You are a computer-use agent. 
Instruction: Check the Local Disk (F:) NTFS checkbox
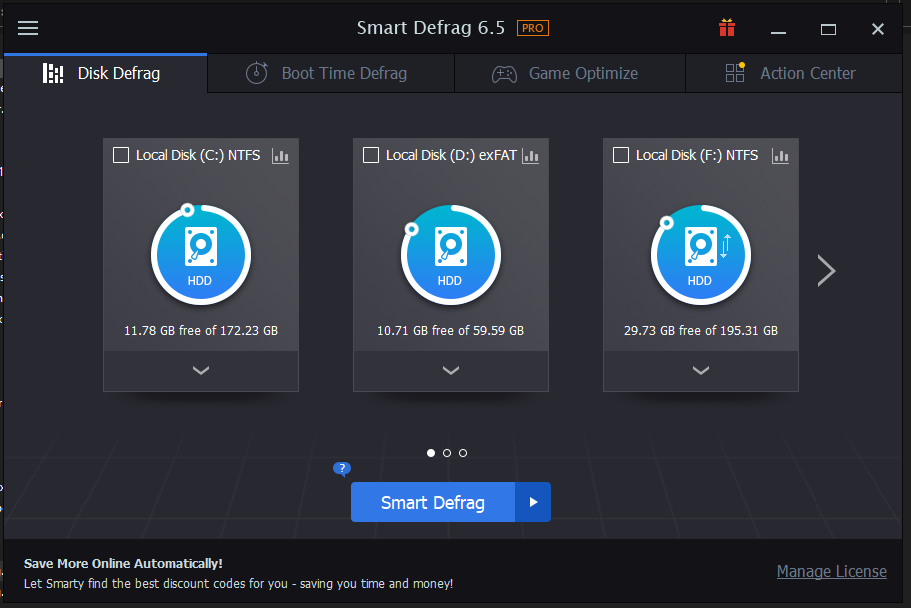coord(621,155)
